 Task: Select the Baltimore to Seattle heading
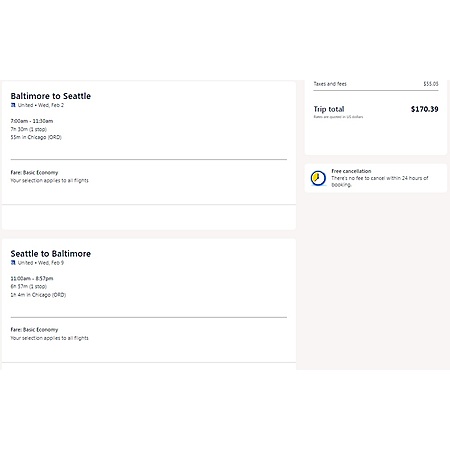coord(51,96)
